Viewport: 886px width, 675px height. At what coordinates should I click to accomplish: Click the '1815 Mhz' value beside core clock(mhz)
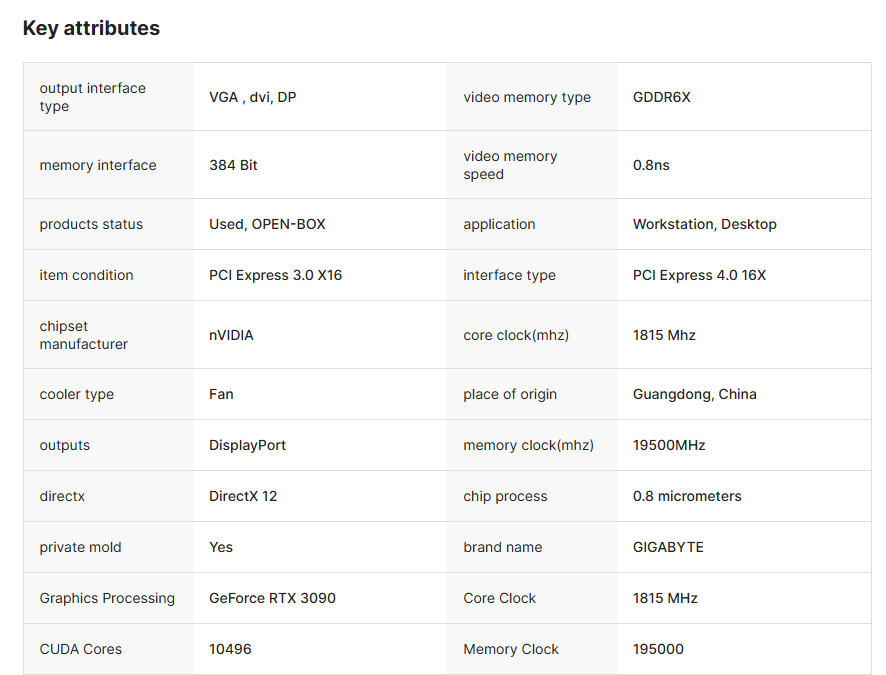click(x=664, y=335)
